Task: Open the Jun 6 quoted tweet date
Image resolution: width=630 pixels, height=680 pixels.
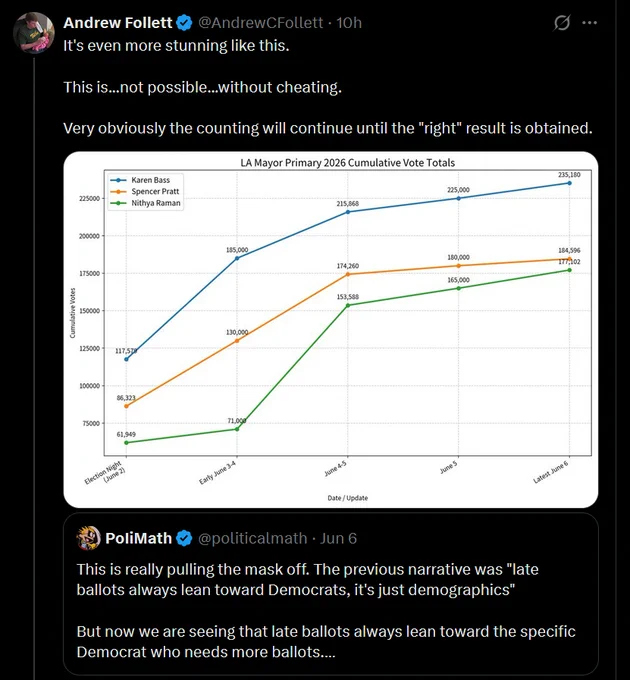Action: pyautogui.click(x=338, y=538)
